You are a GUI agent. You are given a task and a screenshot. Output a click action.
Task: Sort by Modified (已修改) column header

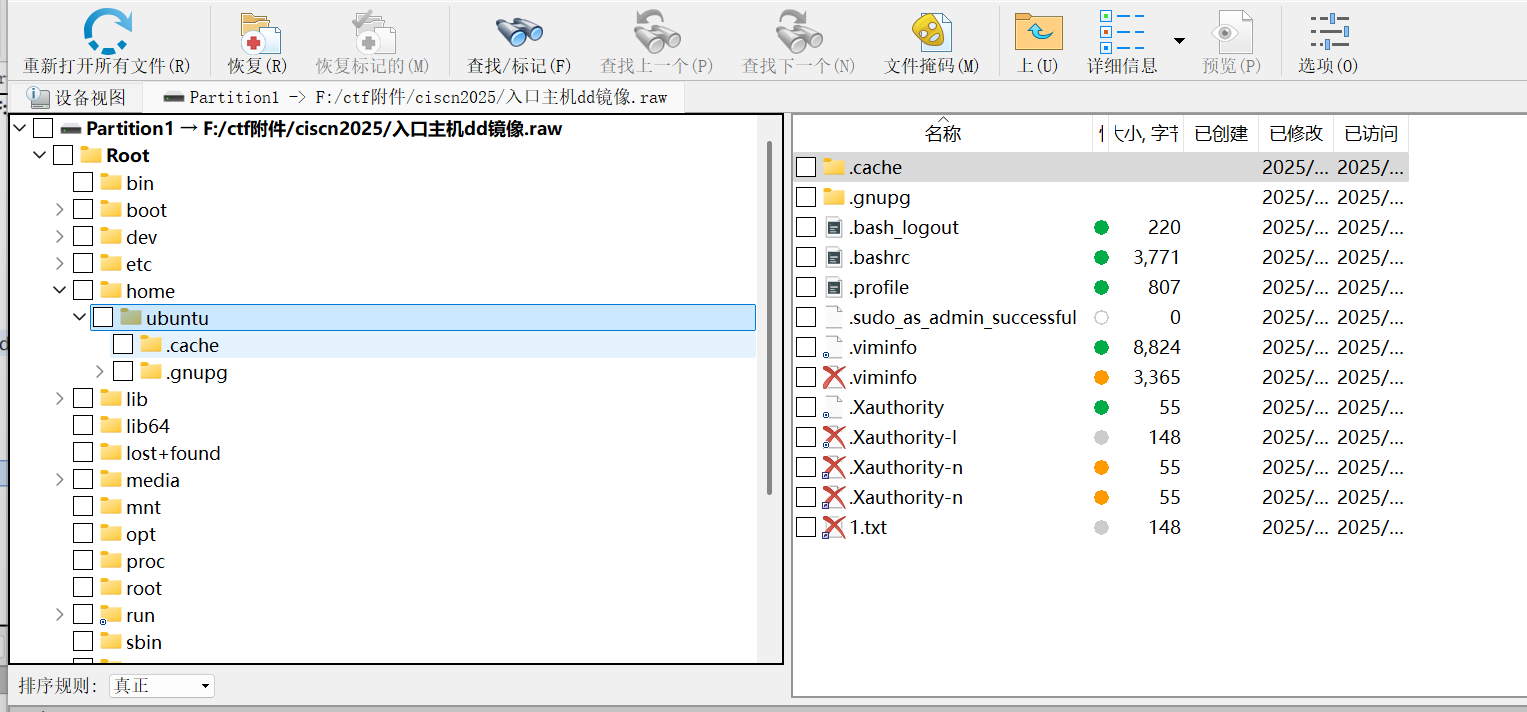1295,134
